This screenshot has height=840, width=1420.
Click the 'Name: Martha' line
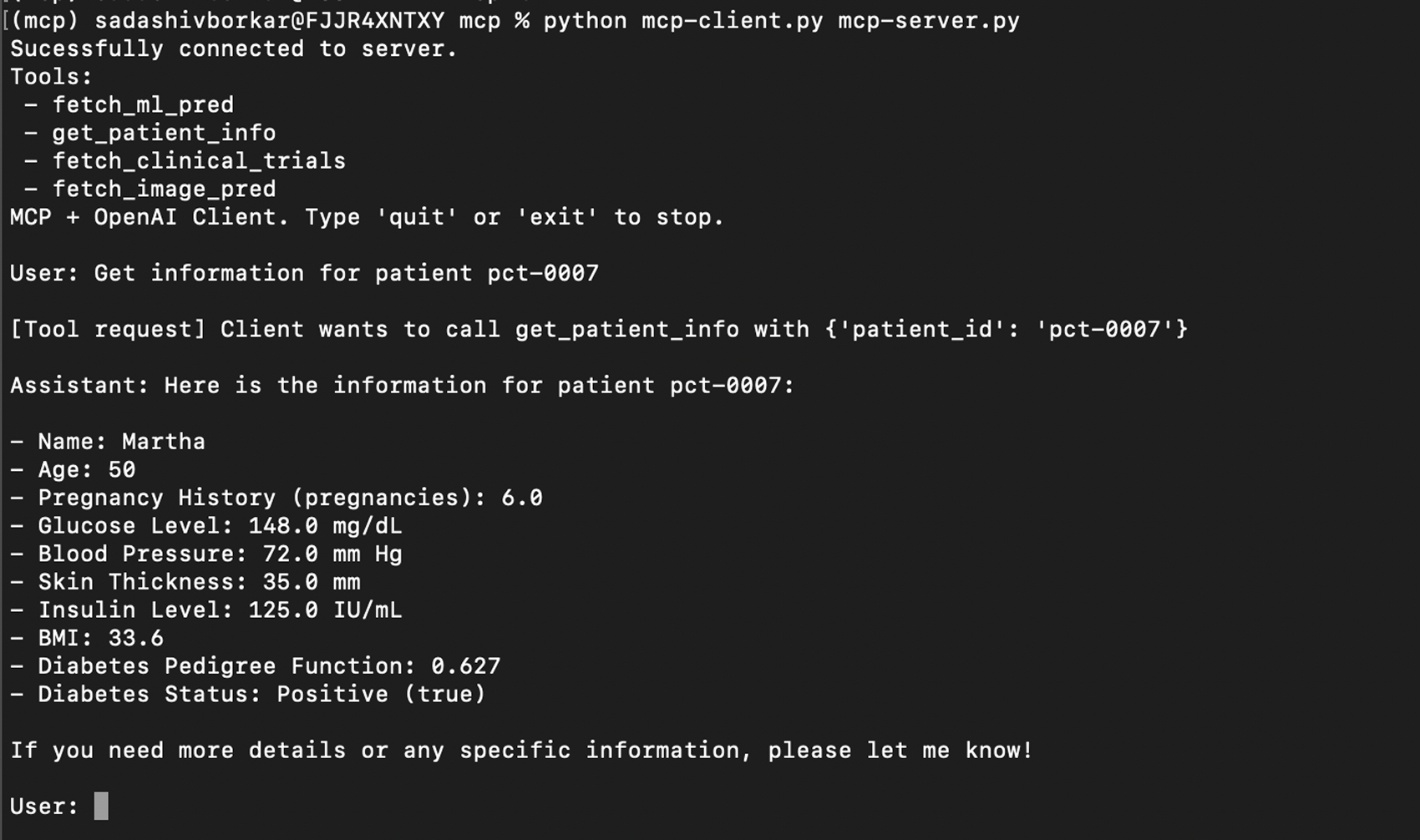[121, 442]
